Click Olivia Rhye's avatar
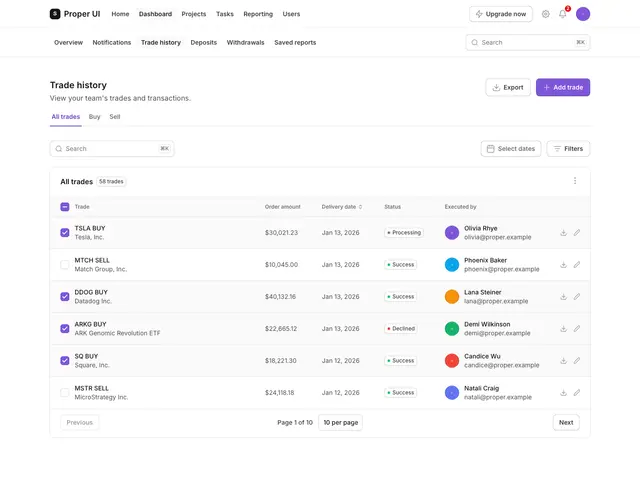Image resolution: width=640 pixels, height=480 pixels. [451, 233]
